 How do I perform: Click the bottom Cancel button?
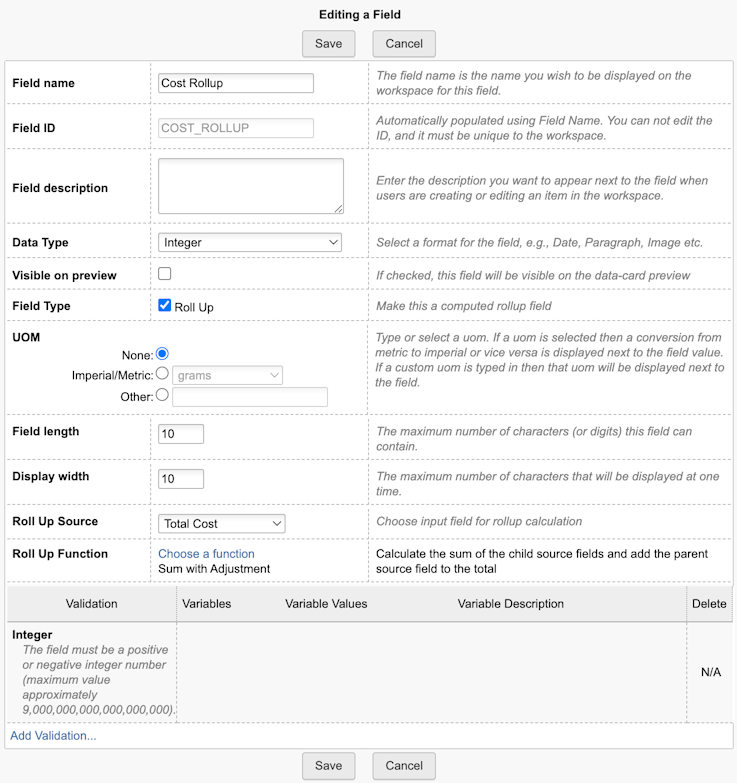click(404, 766)
